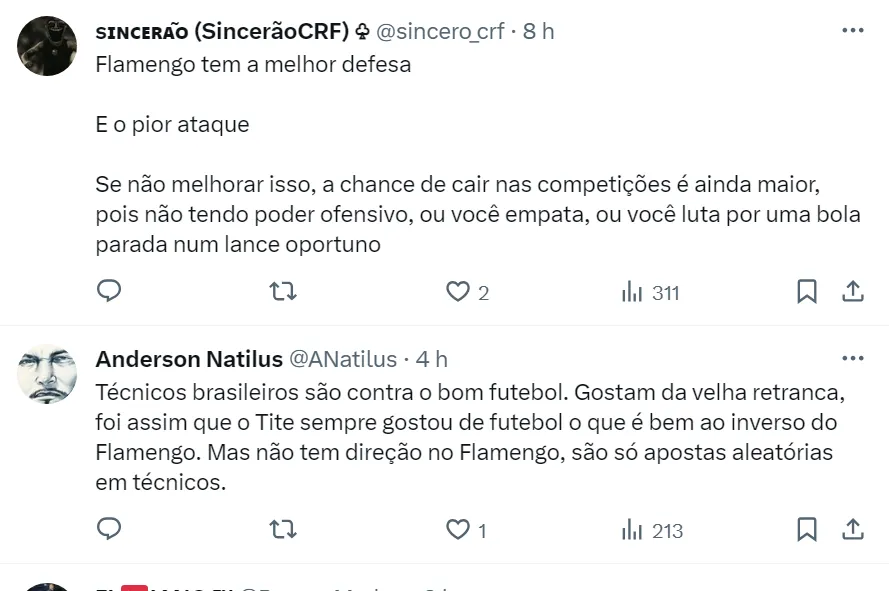The image size is (889, 591).
Task: Open the @ANatilus handle link
Action: (x=343, y=359)
